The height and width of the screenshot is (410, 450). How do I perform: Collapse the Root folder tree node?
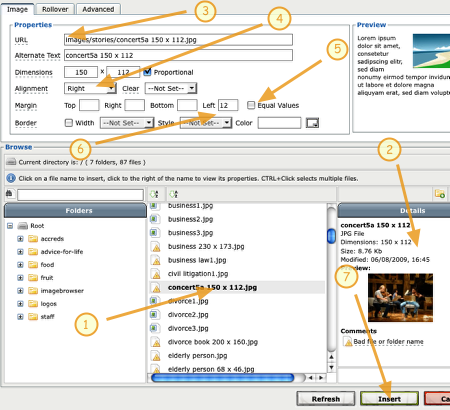coord(10,226)
